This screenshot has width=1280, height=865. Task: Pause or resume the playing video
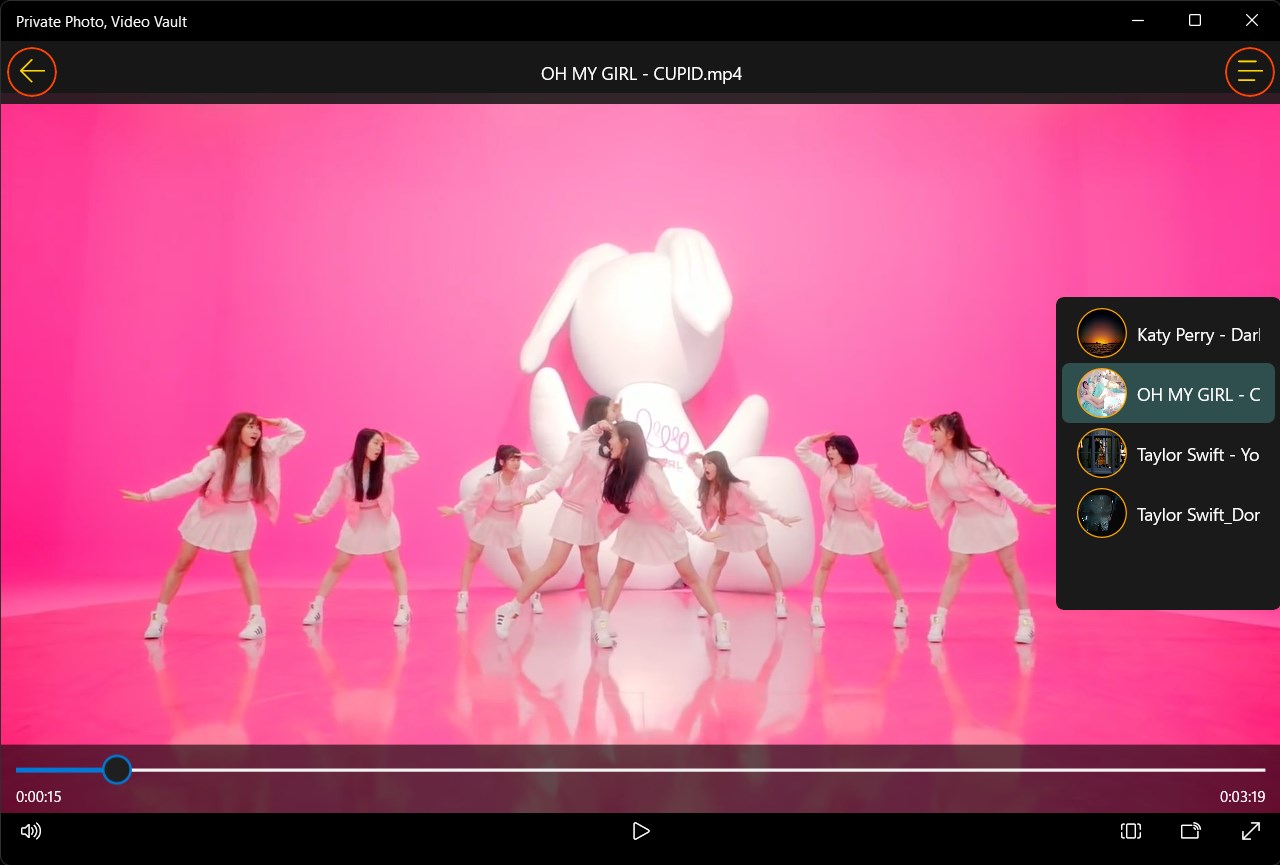coord(640,831)
